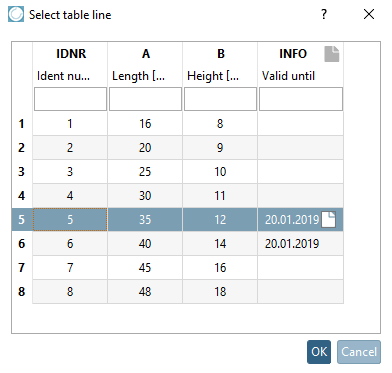This screenshot has width=392, height=373.
Task: Click the document icon in INFO header
Action: [x=332, y=54]
